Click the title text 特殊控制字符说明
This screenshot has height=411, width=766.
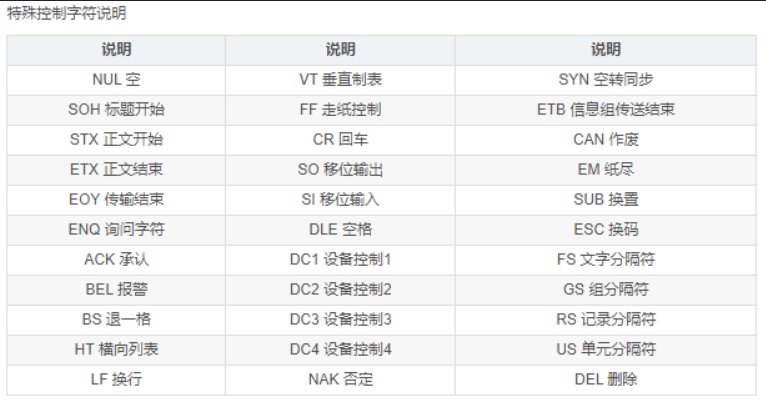tap(66, 13)
